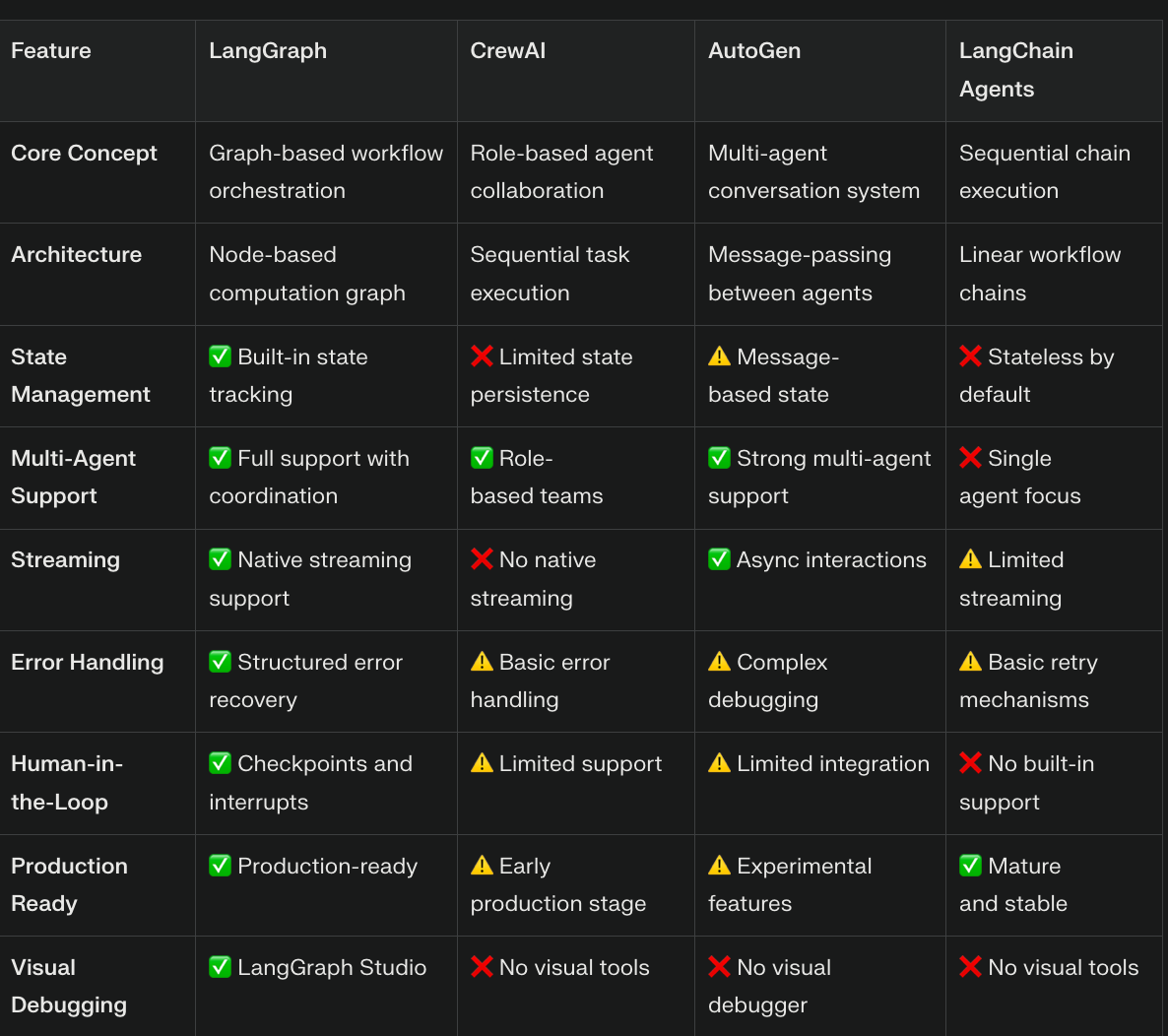Viewport: 1168px width, 1036px height.
Task: Click warning icon next to Early production stage
Action: [482, 866]
